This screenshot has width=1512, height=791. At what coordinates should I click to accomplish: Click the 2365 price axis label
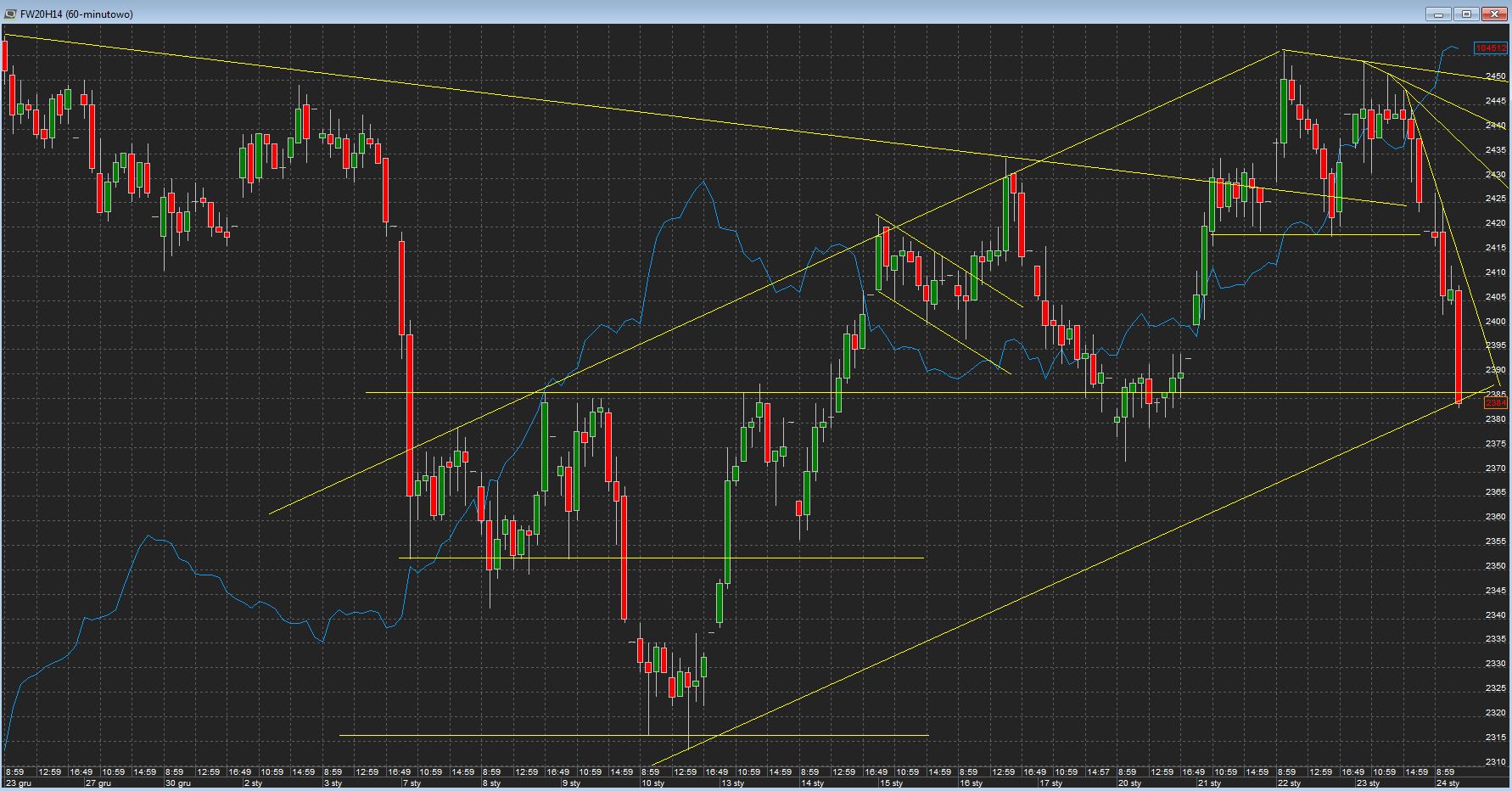click(x=1496, y=492)
